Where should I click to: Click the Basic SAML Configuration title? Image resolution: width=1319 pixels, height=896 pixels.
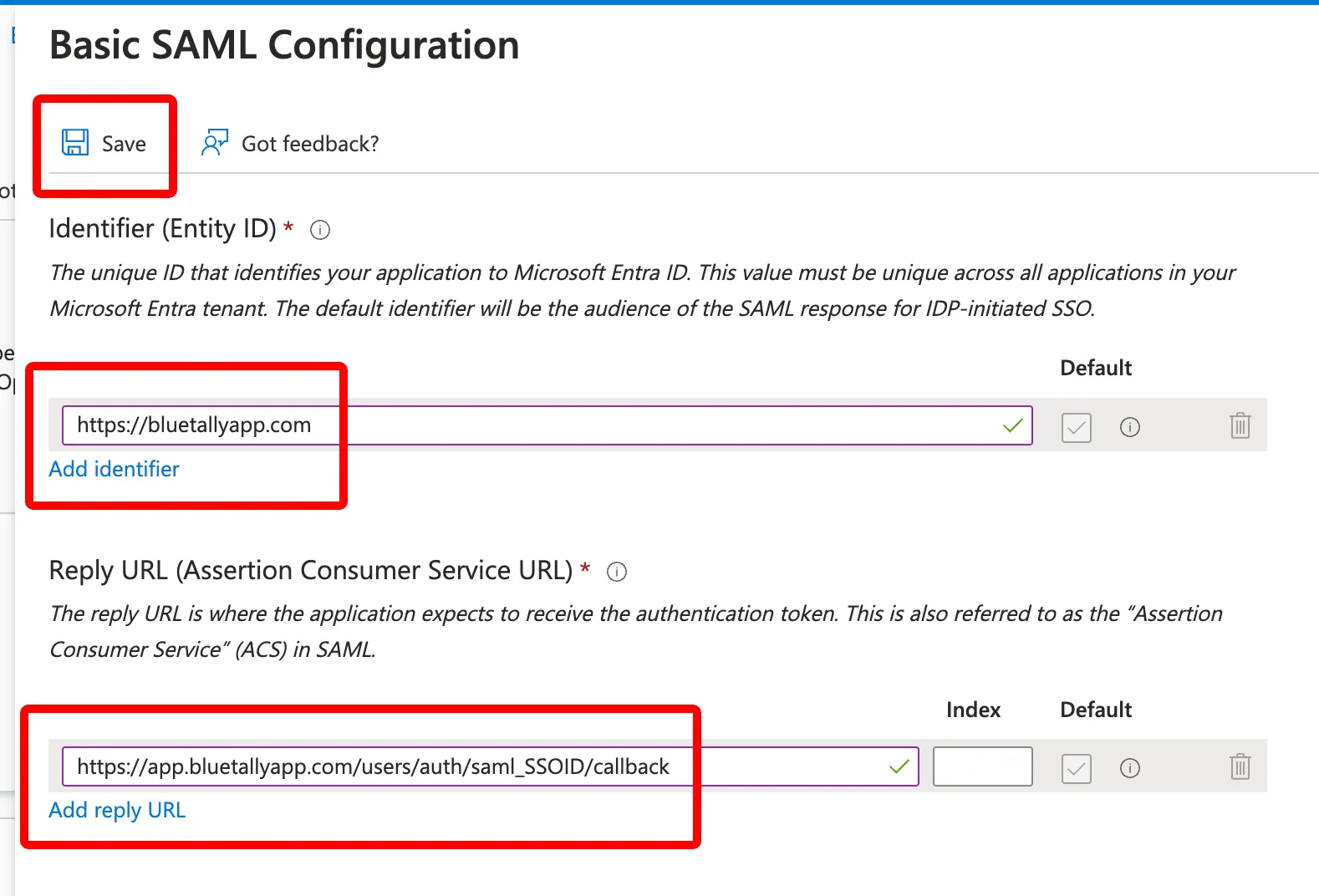pyautogui.click(x=284, y=45)
